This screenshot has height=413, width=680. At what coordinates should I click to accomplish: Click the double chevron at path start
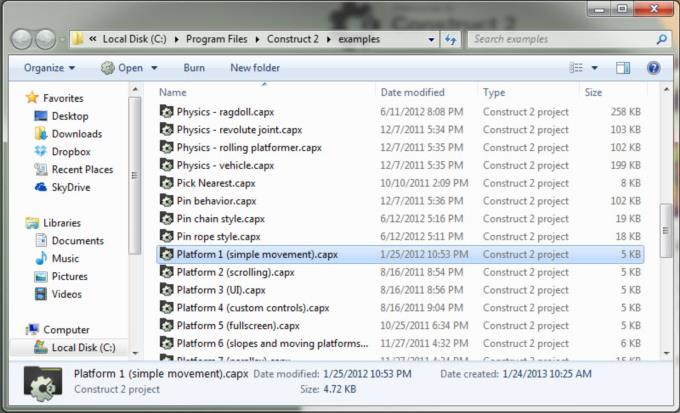click(x=92, y=39)
